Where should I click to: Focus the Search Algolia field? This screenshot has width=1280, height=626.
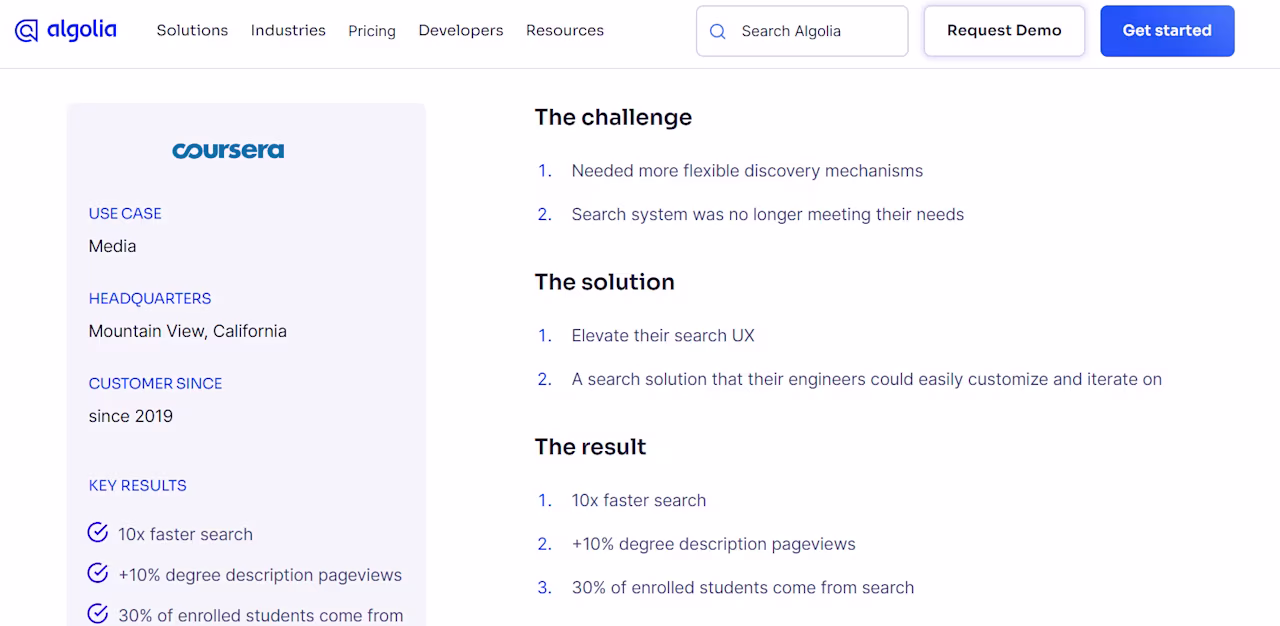tap(802, 31)
